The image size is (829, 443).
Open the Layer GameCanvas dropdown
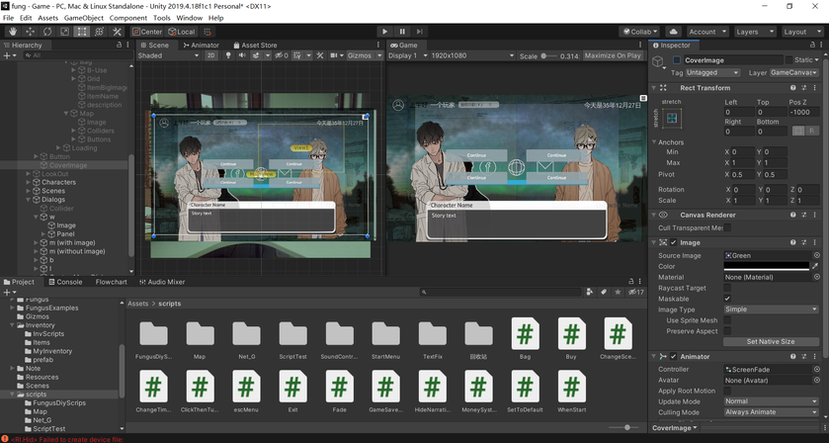pos(794,72)
